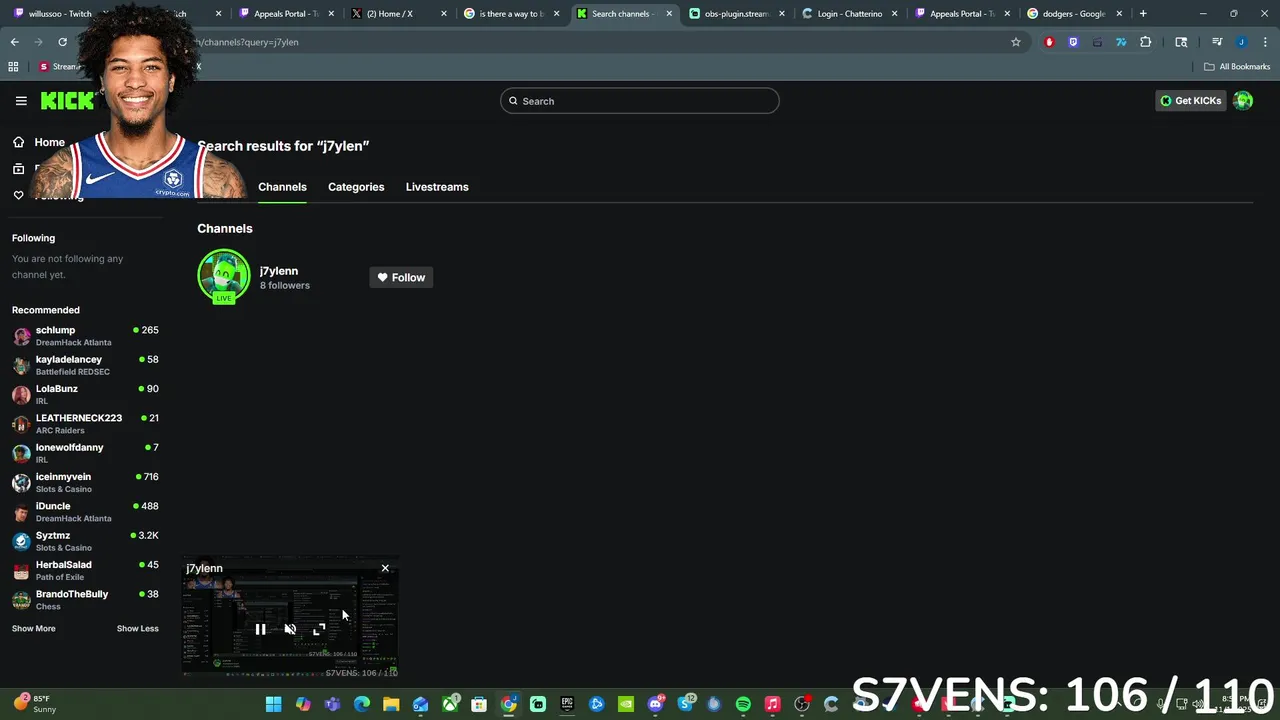Open the j7ylenn channel name link
The height and width of the screenshot is (720, 1280).
pos(279,271)
